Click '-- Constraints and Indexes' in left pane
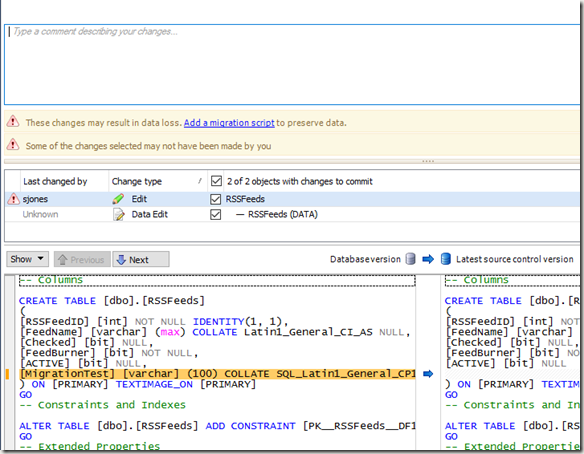584x454 pixels. click(x=102, y=405)
